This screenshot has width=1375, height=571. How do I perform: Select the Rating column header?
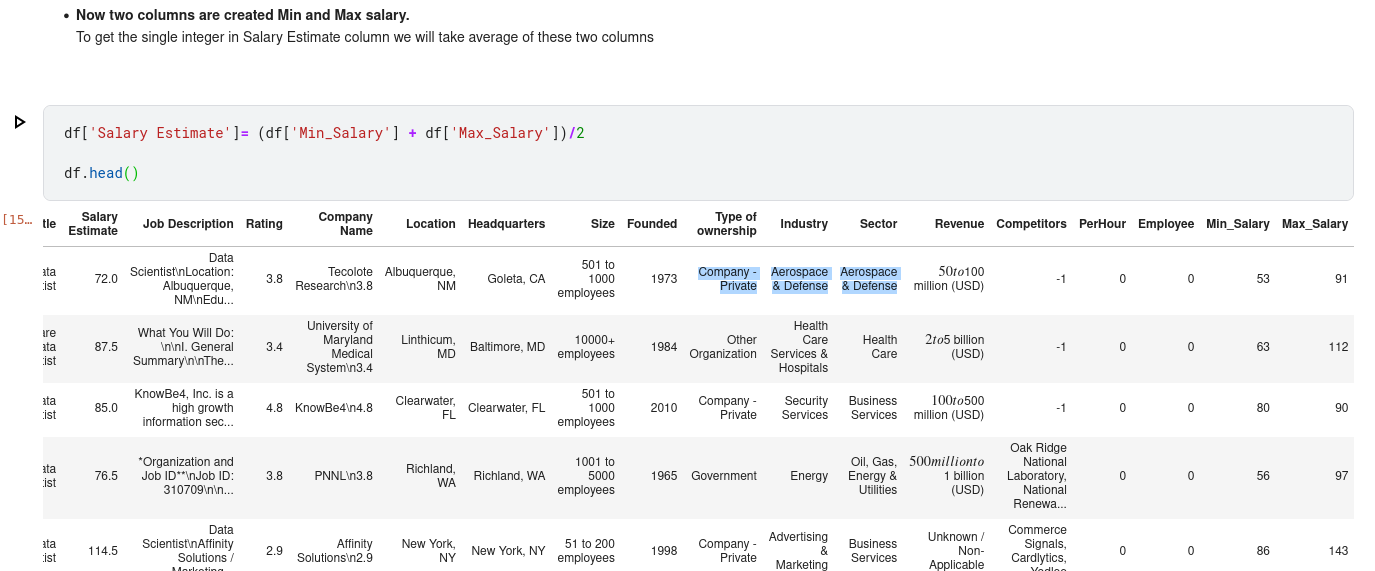[x=264, y=224]
